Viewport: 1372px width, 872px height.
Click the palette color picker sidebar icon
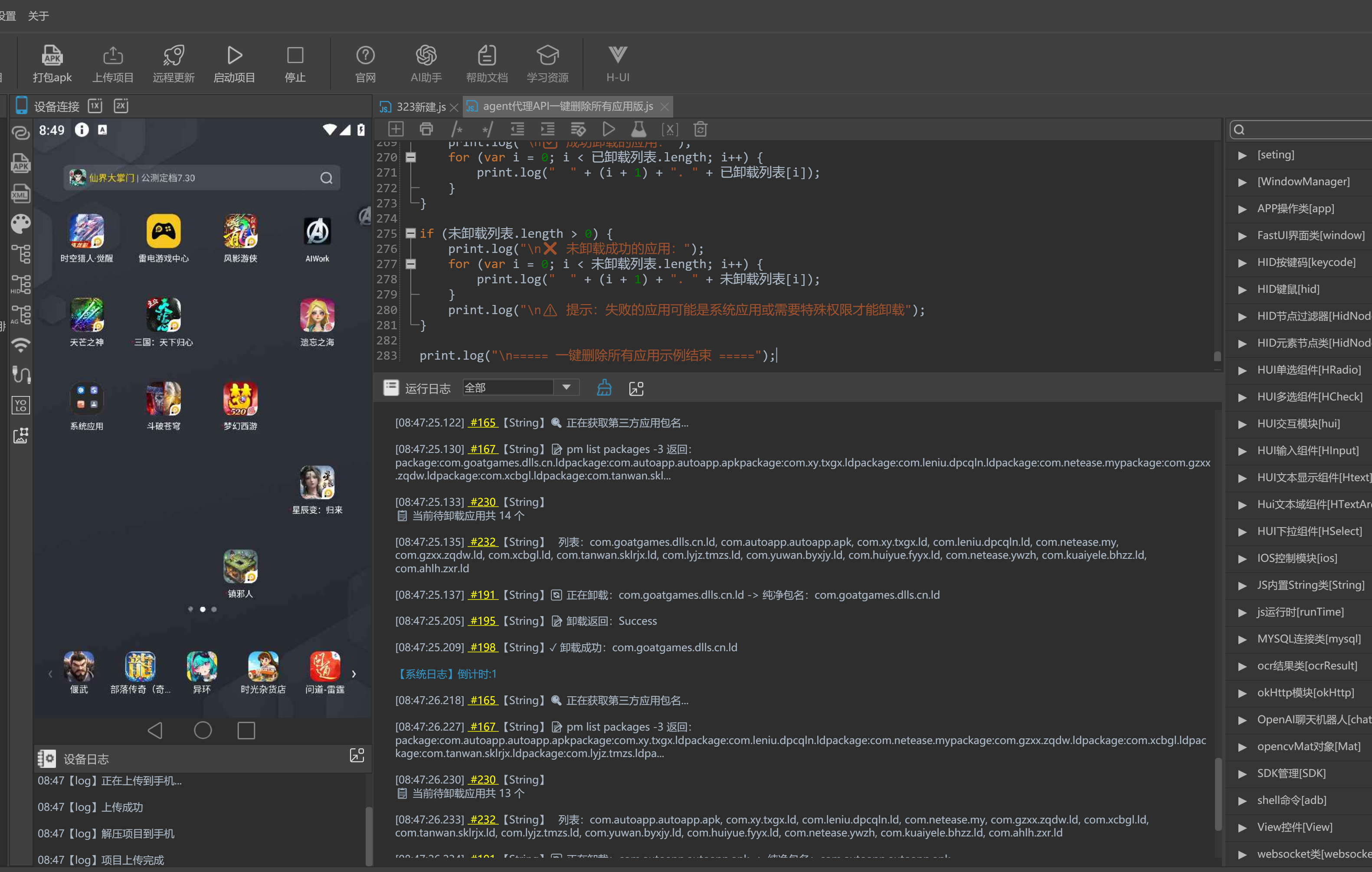tap(21, 224)
